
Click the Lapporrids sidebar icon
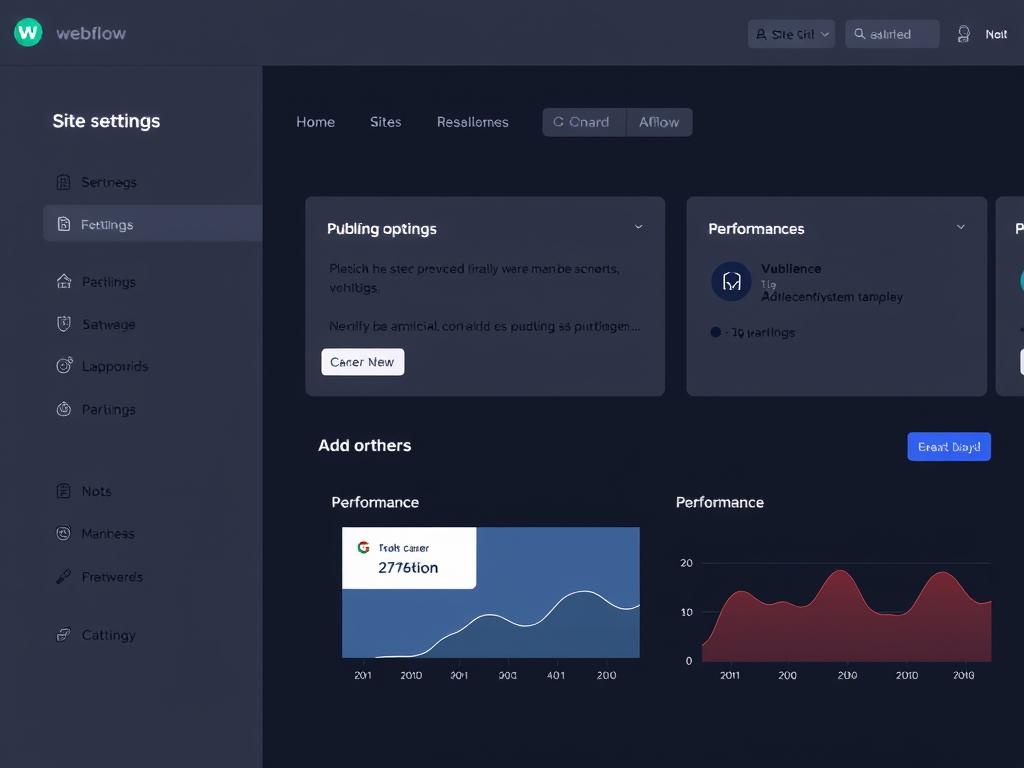coord(64,366)
